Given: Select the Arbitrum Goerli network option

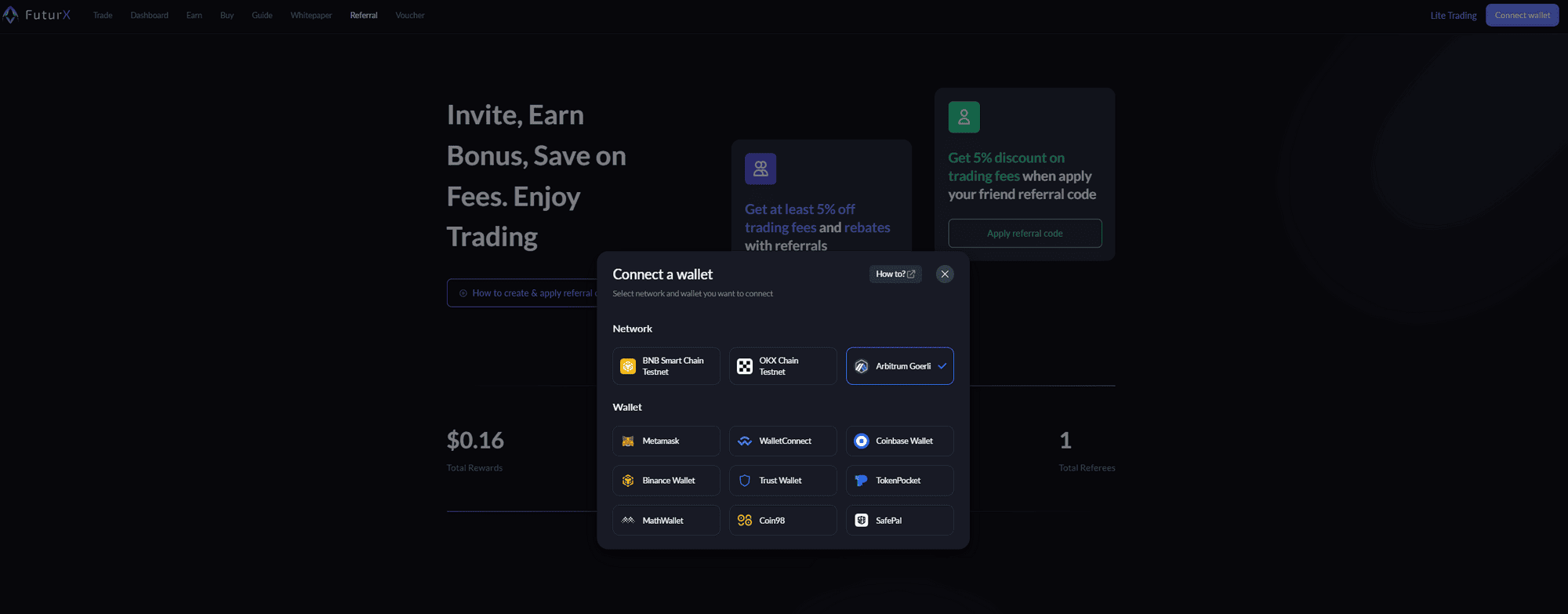Looking at the screenshot, I should pos(900,366).
